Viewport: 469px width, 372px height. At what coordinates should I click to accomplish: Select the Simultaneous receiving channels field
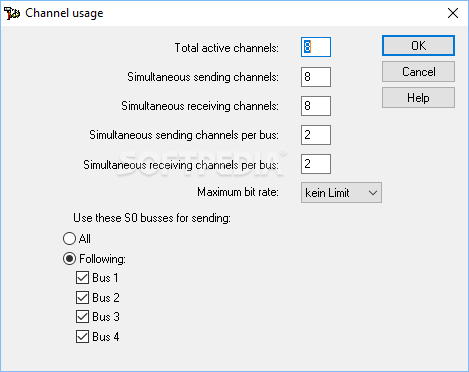pyautogui.click(x=316, y=106)
